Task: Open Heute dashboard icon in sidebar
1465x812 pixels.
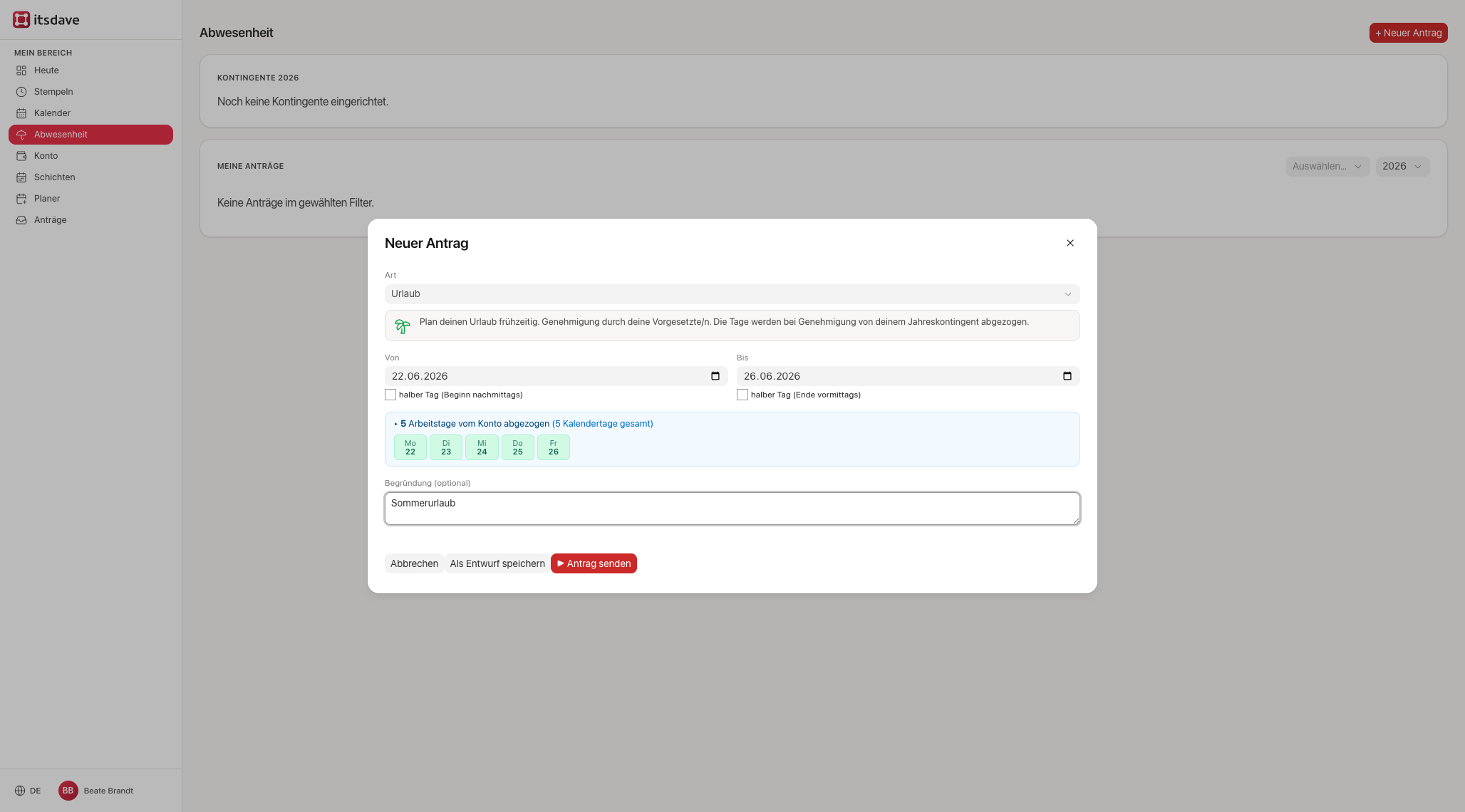Action: coord(21,71)
